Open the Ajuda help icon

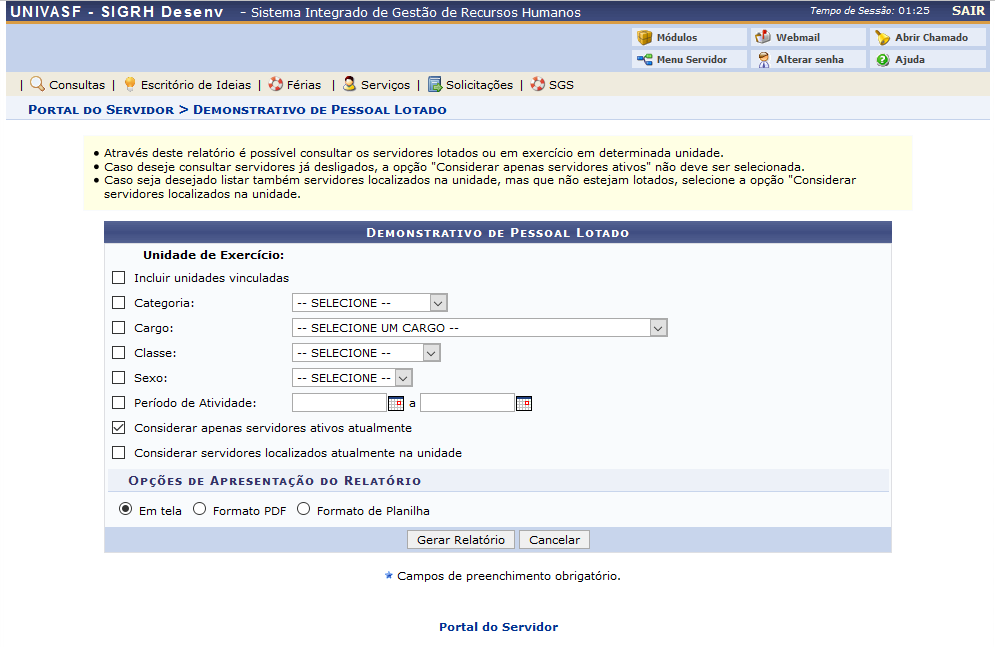click(x=882, y=60)
